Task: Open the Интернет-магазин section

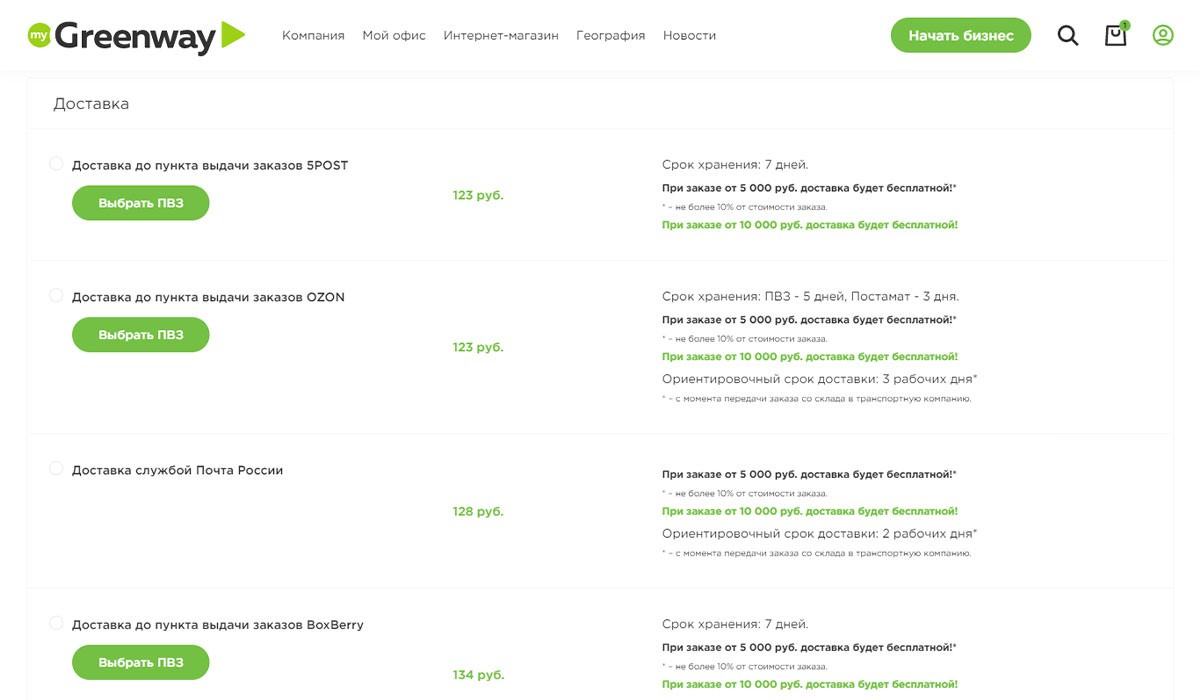Action: [501, 36]
